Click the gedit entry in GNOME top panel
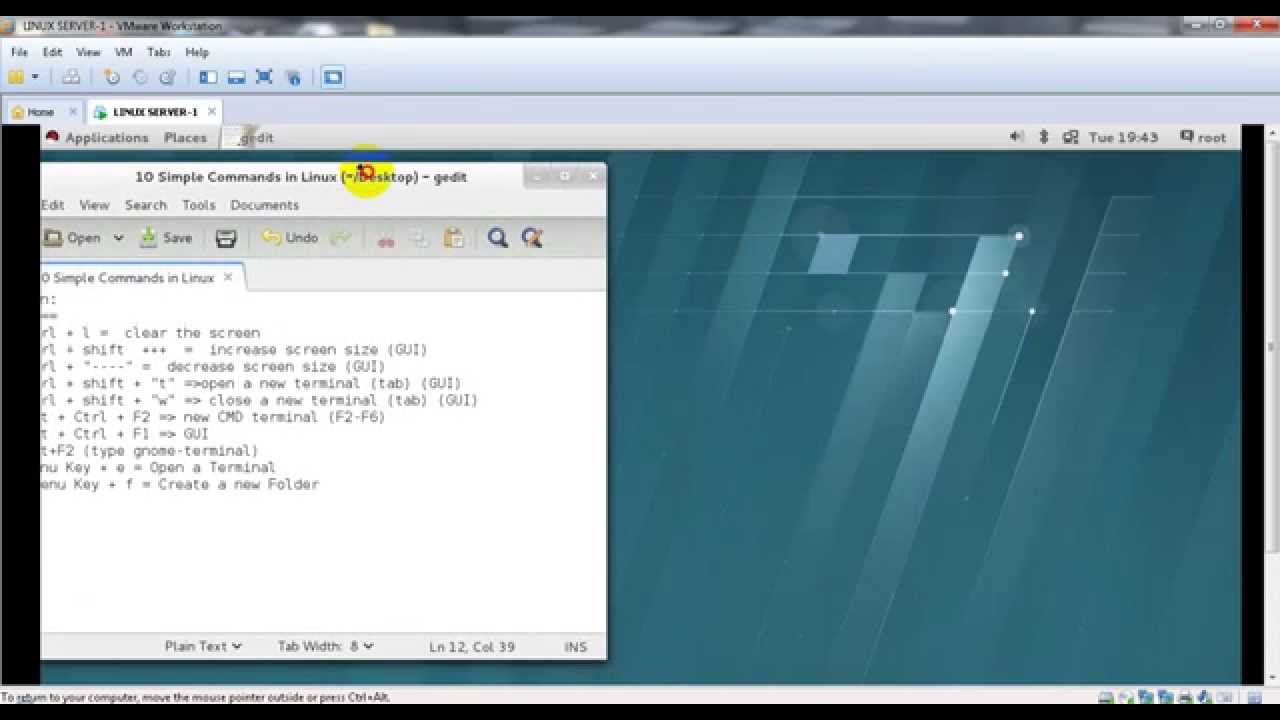The height and width of the screenshot is (720, 1280). (x=250, y=138)
